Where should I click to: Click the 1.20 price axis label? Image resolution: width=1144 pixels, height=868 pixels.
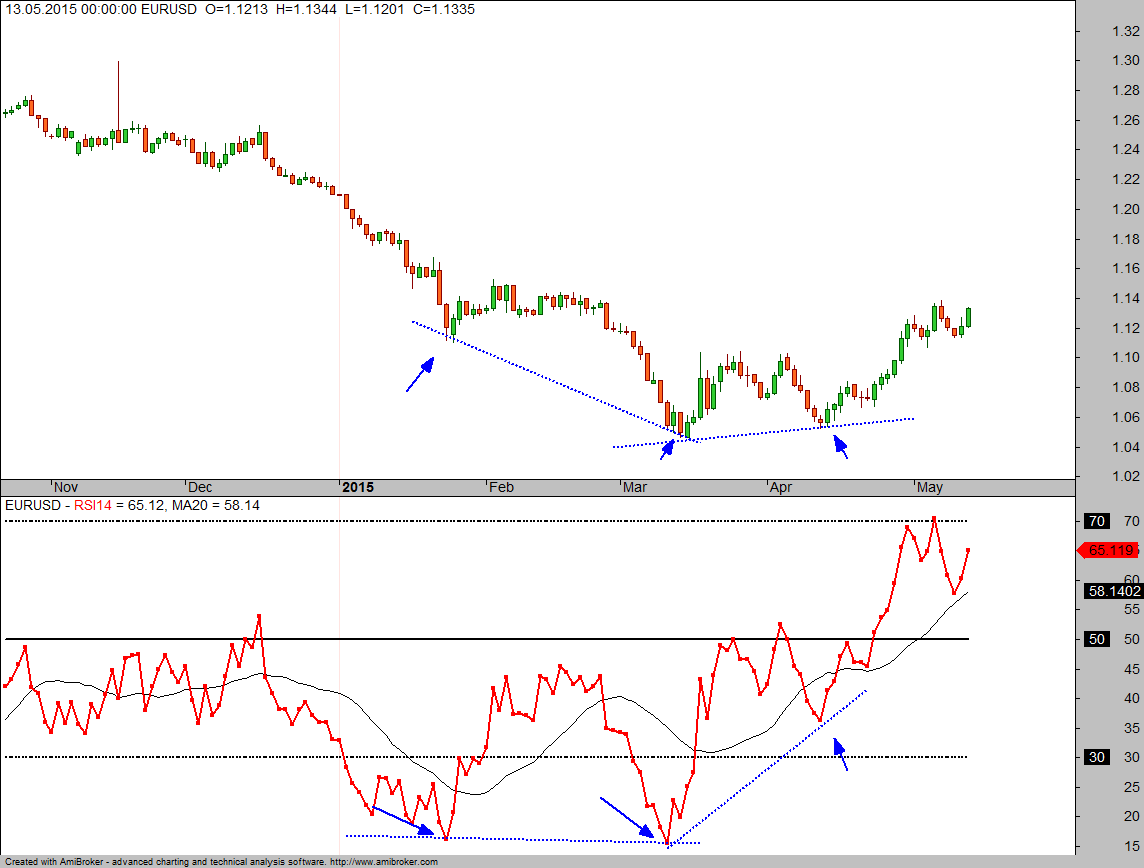1126,209
